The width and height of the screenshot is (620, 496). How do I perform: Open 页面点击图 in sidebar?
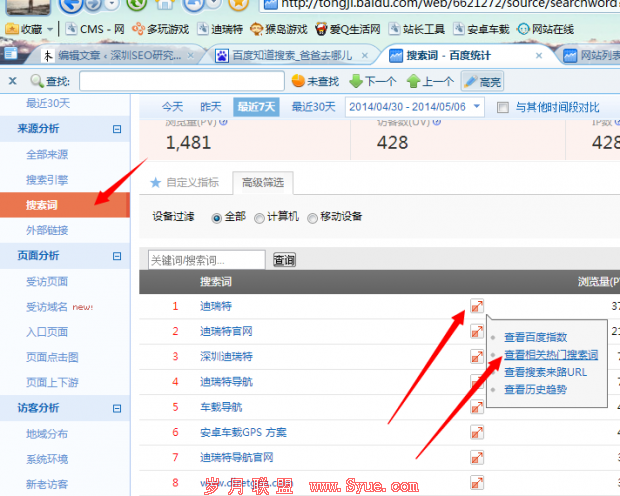point(52,357)
